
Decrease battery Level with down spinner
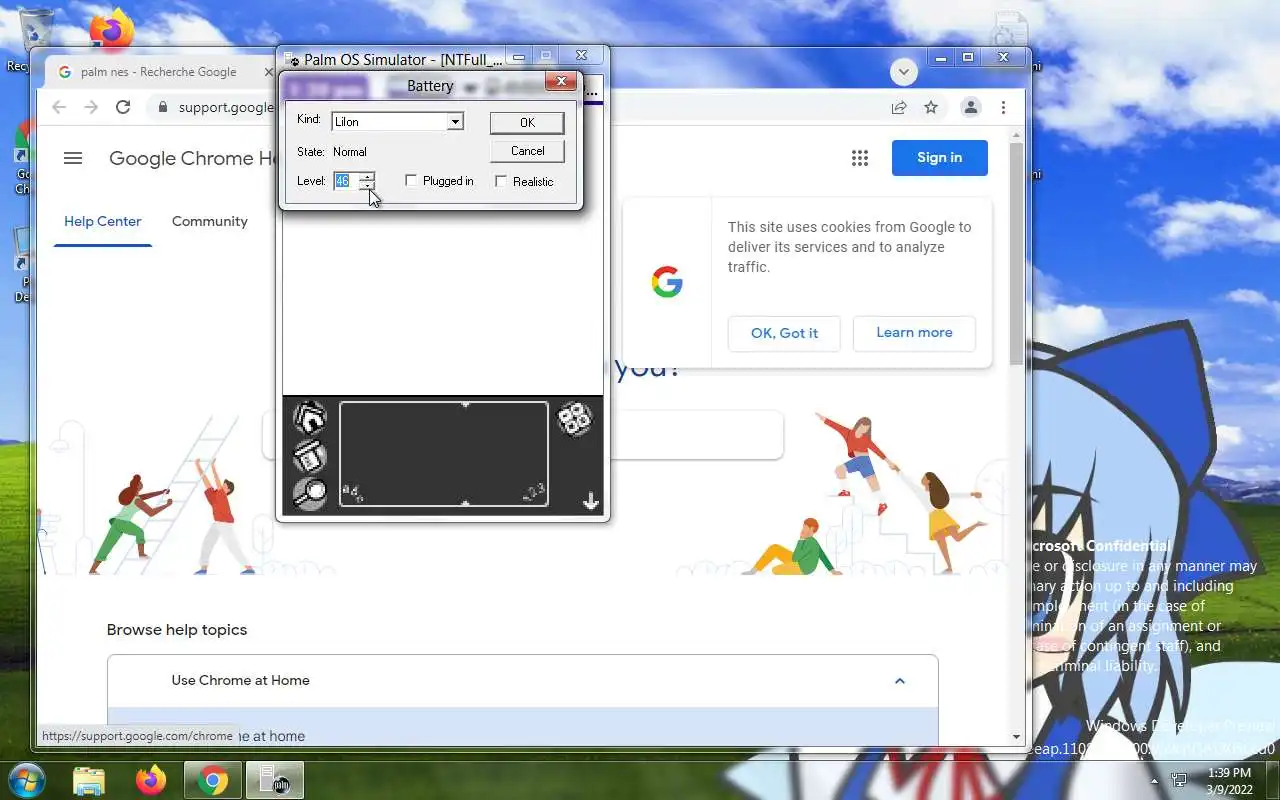(366, 185)
